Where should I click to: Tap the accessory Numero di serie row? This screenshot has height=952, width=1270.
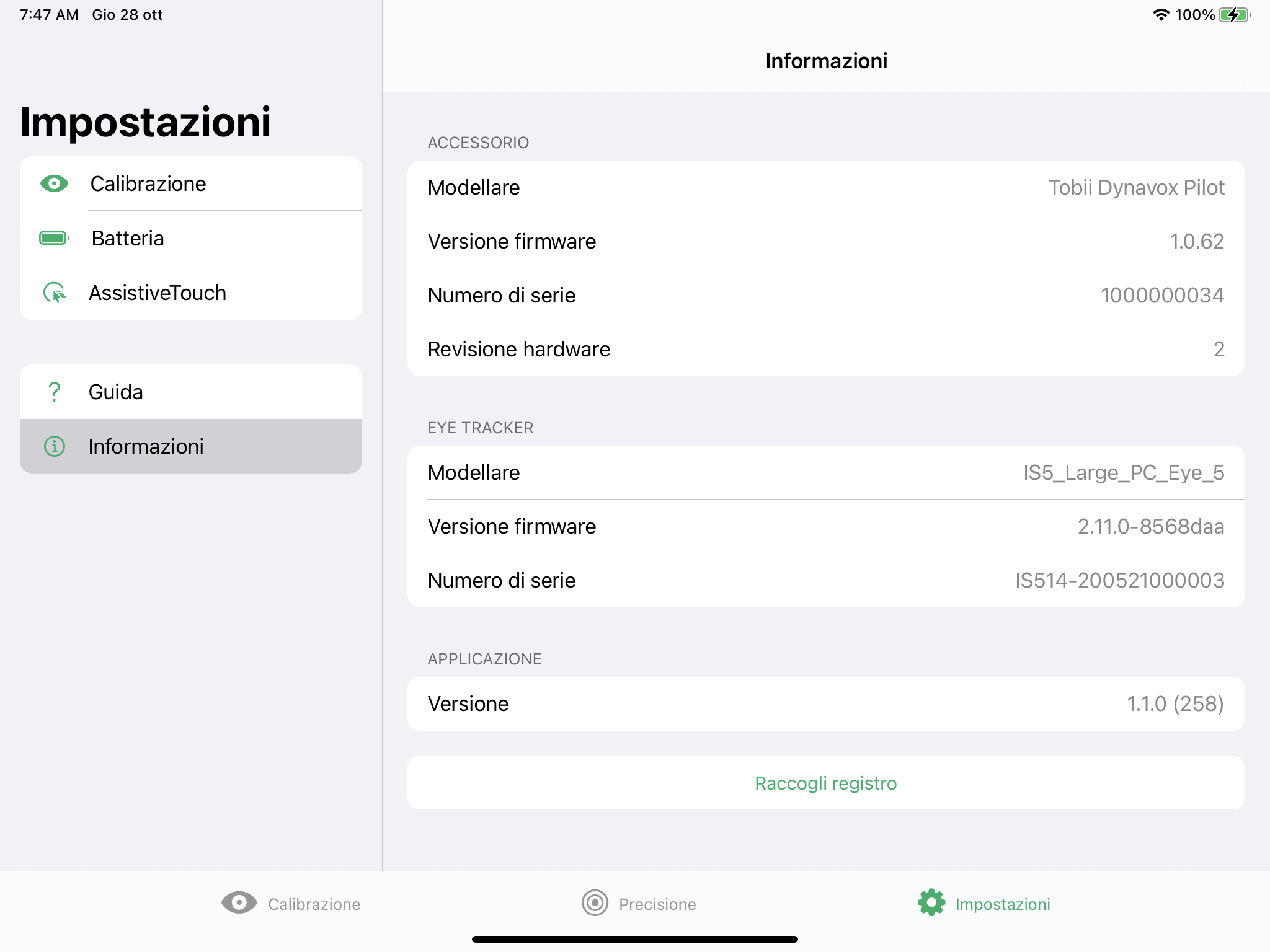pyautogui.click(x=826, y=295)
